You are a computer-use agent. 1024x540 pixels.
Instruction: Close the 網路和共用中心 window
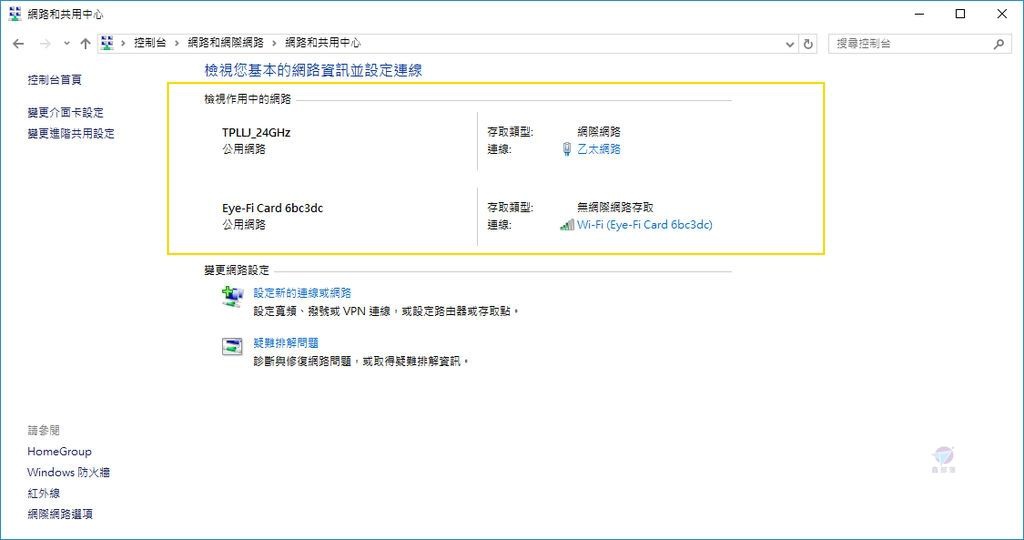pyautogui.click(x=1002, y=14)
